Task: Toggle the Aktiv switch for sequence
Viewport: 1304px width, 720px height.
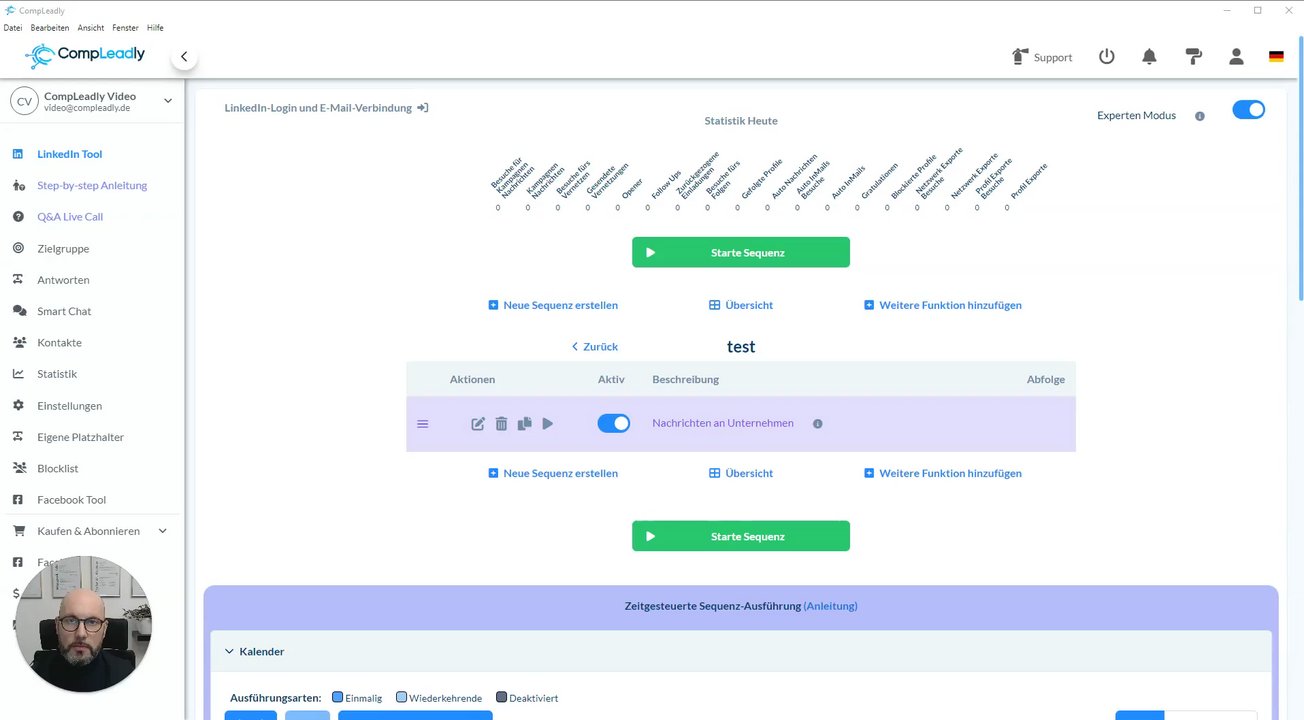Action: 614,424
